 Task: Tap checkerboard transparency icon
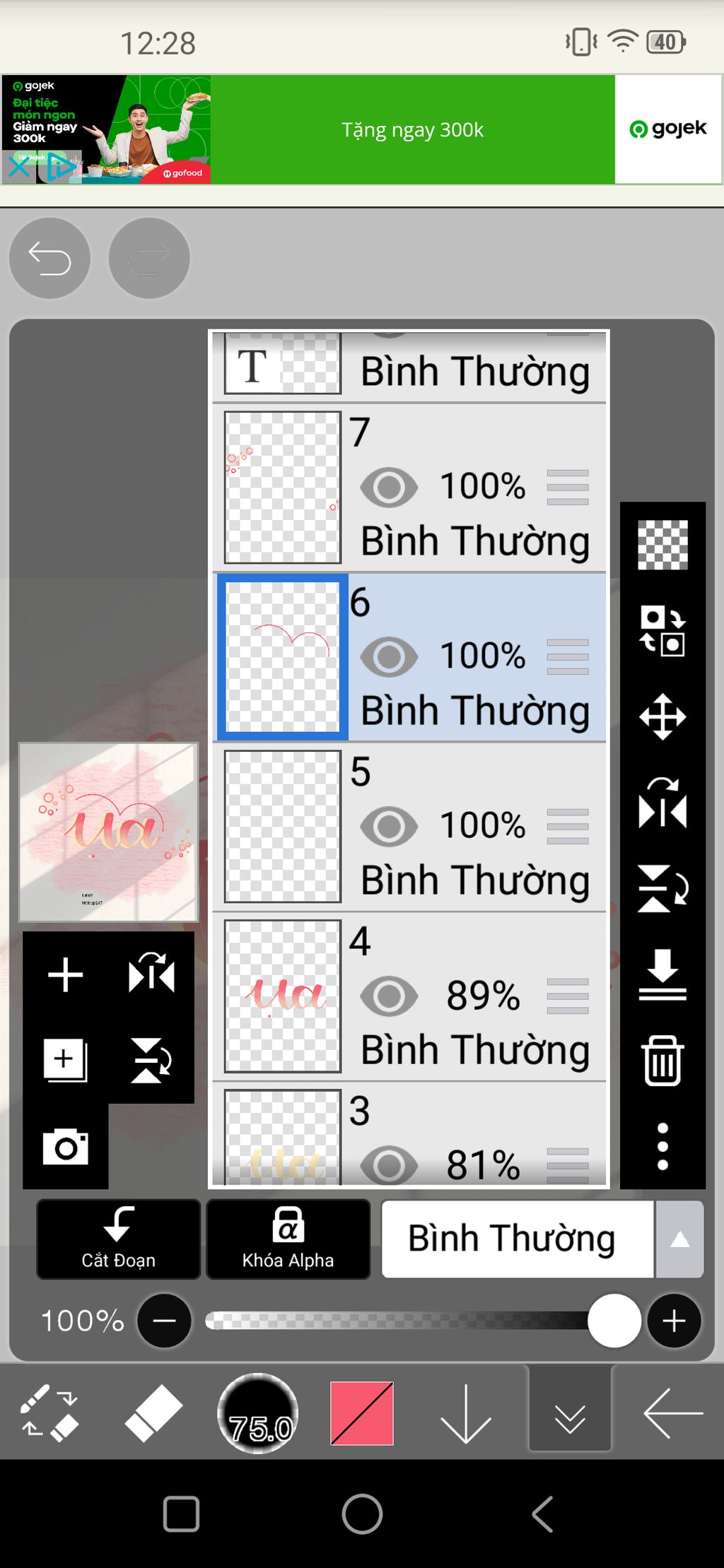coord(662,545)
